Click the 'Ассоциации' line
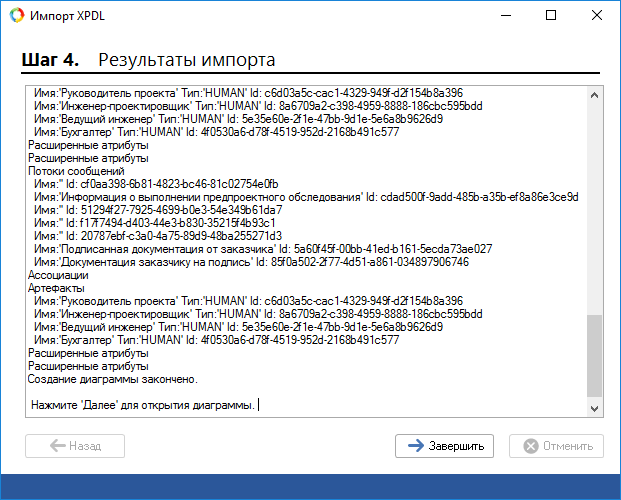The width and height of the screenshot is (621, 500). 58,275
